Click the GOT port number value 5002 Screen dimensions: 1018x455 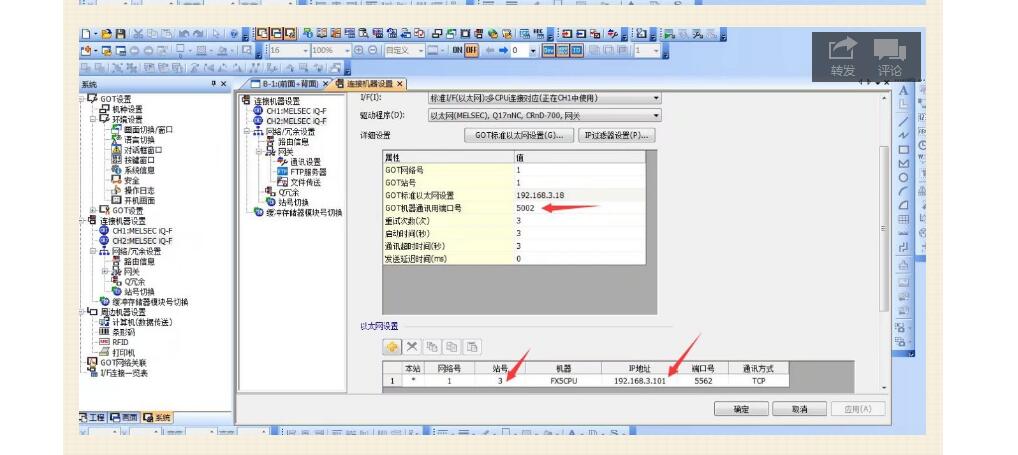click(526, 208)
